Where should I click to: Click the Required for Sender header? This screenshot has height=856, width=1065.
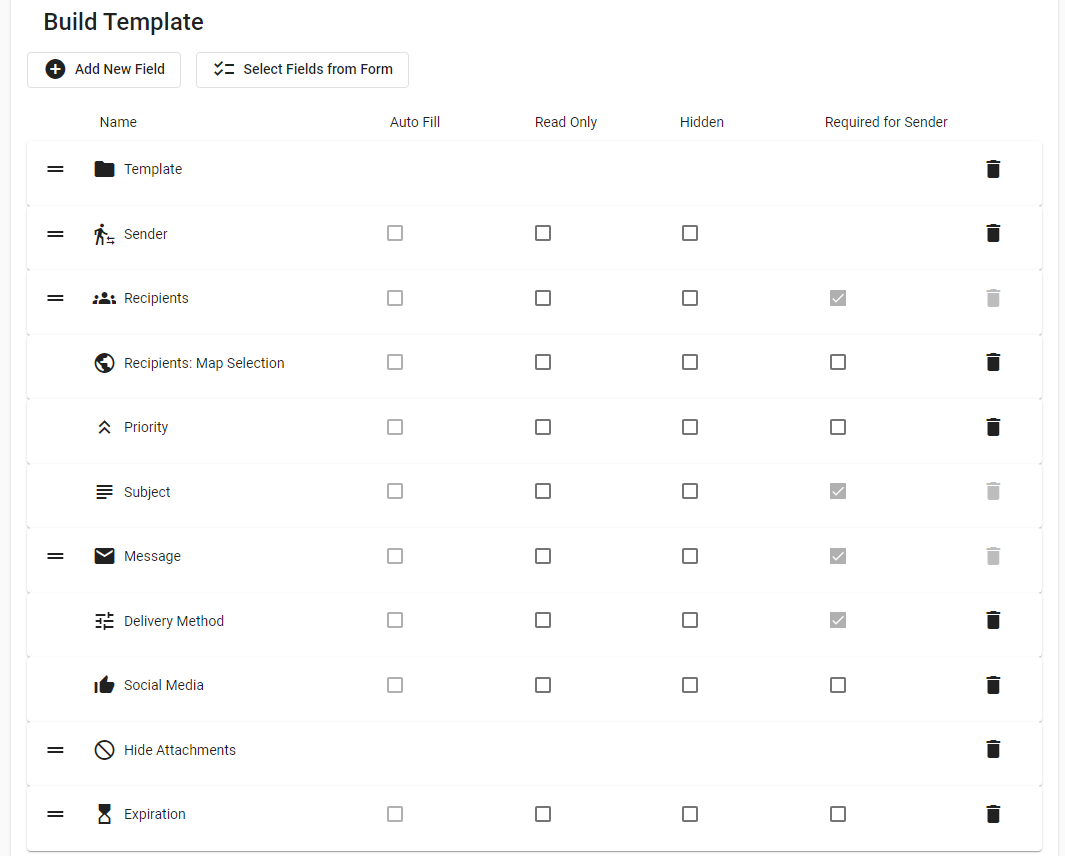tap(886, 122)
